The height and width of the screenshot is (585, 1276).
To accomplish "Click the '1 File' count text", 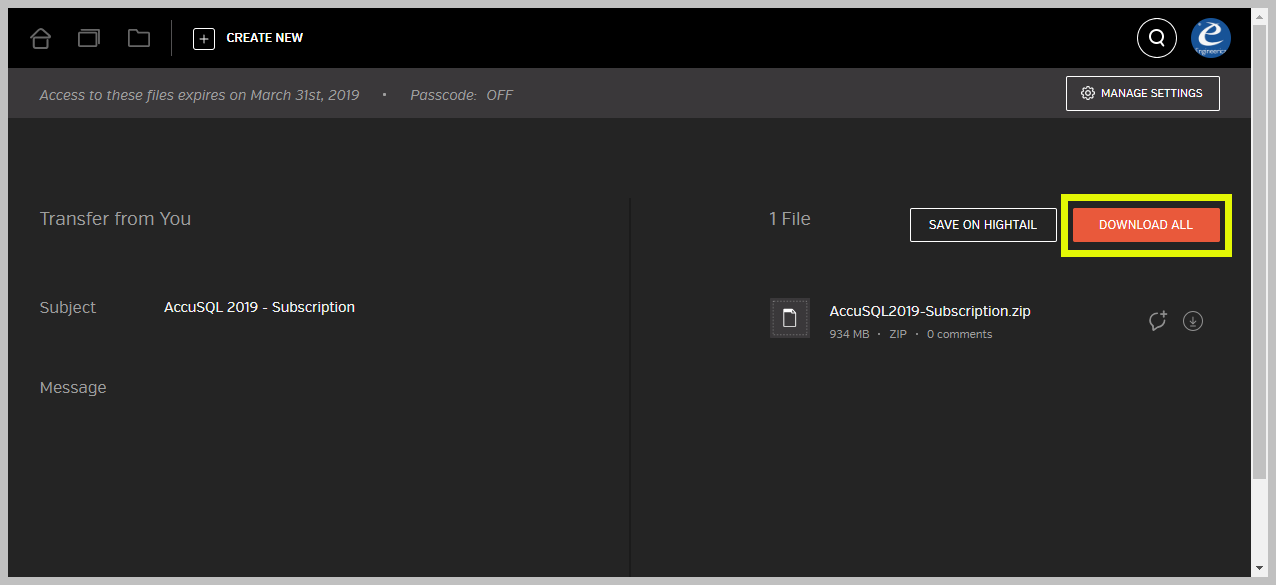I will tap(790, 219).
